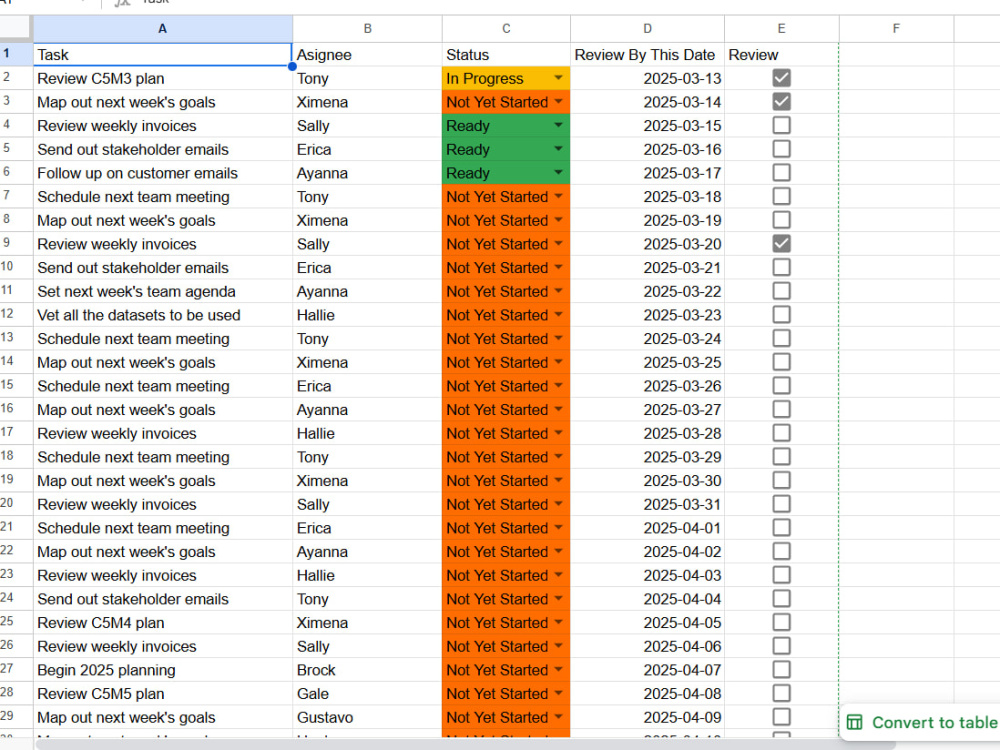This screenshot has height=750, width=1000.
Task: Select assignee cell Hallie in row 12
Action: click(x=367, y=315)
